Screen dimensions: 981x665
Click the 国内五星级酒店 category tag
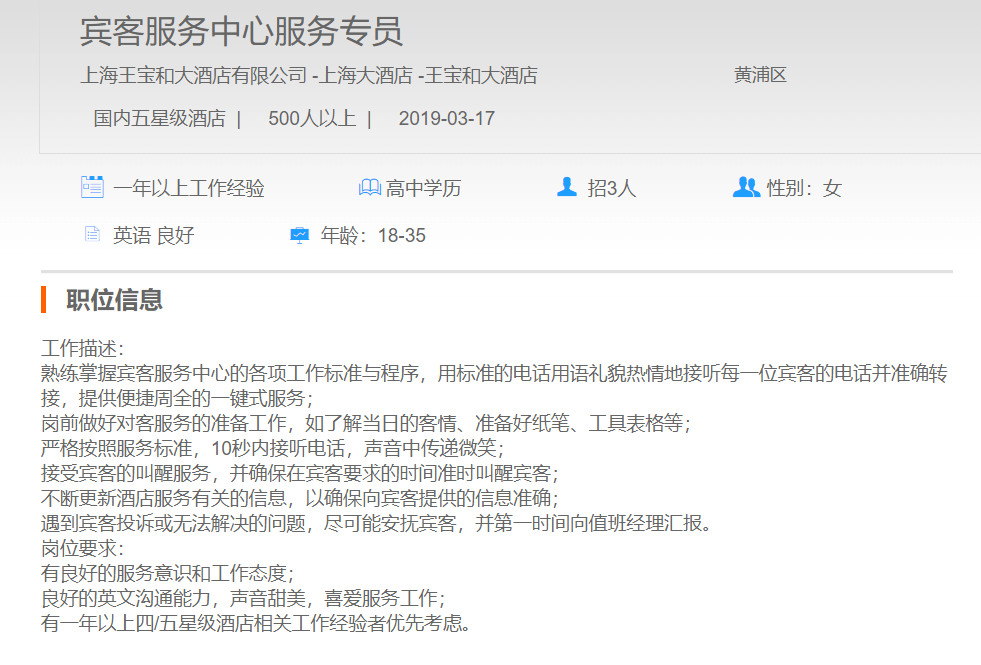click(159, 118)
